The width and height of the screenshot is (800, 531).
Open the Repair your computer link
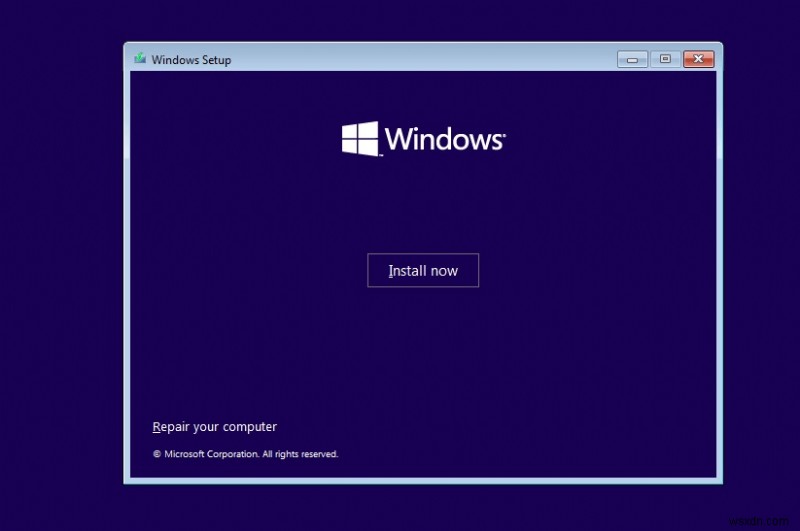pyautogui.click(x=214, y=426)
